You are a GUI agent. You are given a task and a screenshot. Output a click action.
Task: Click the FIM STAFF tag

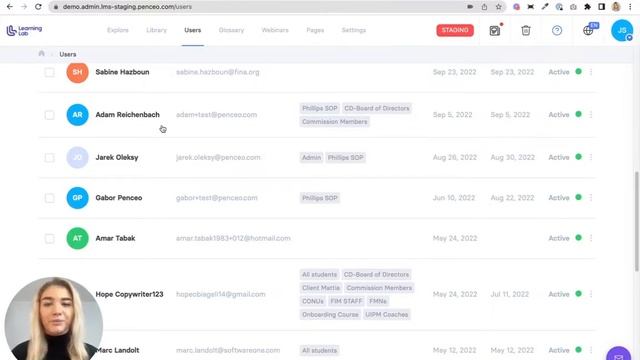click(x=346, y=301)
